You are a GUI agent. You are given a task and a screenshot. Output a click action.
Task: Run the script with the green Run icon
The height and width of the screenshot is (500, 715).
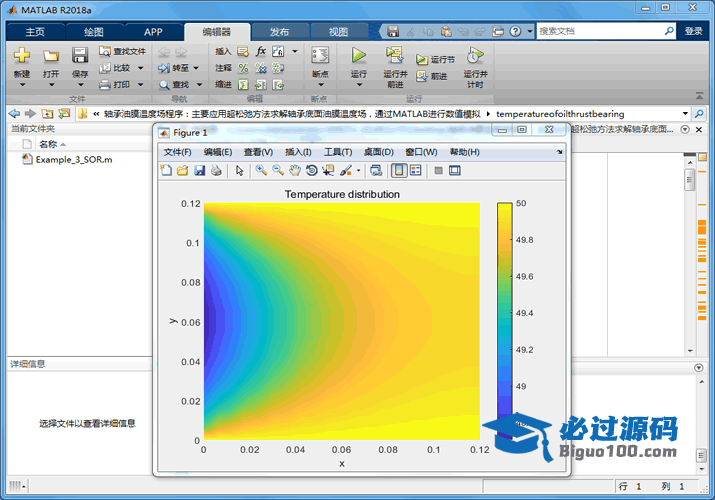pos(359,55)
